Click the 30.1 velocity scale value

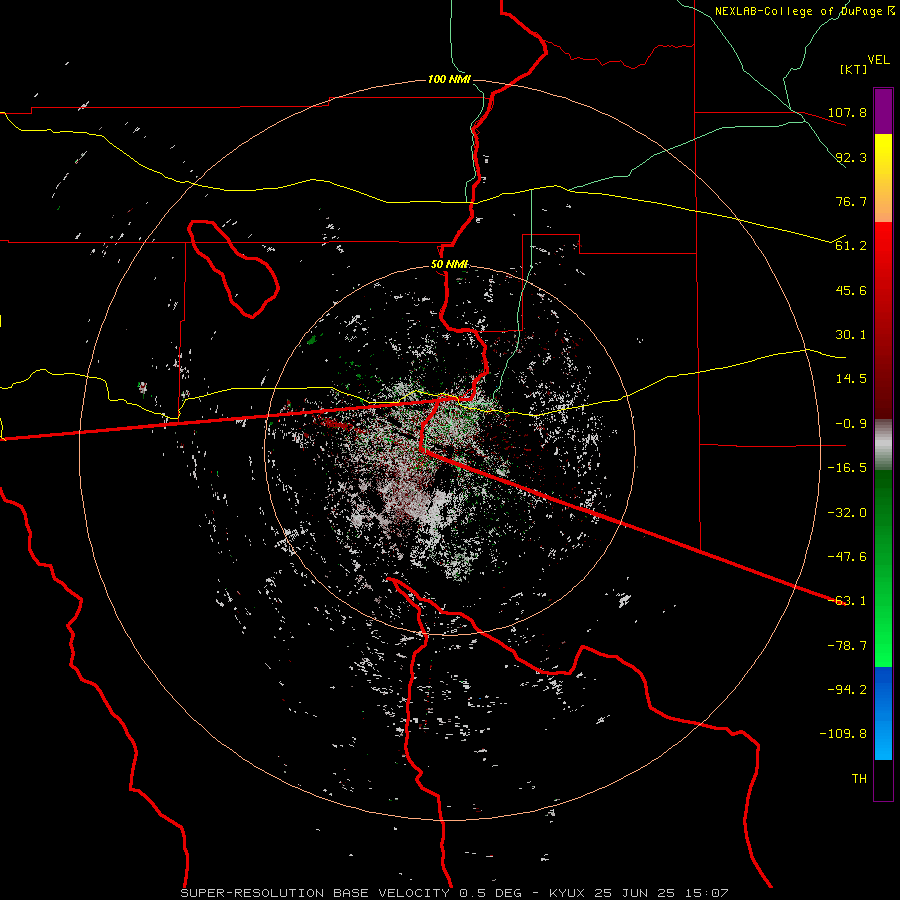(851, 335)
